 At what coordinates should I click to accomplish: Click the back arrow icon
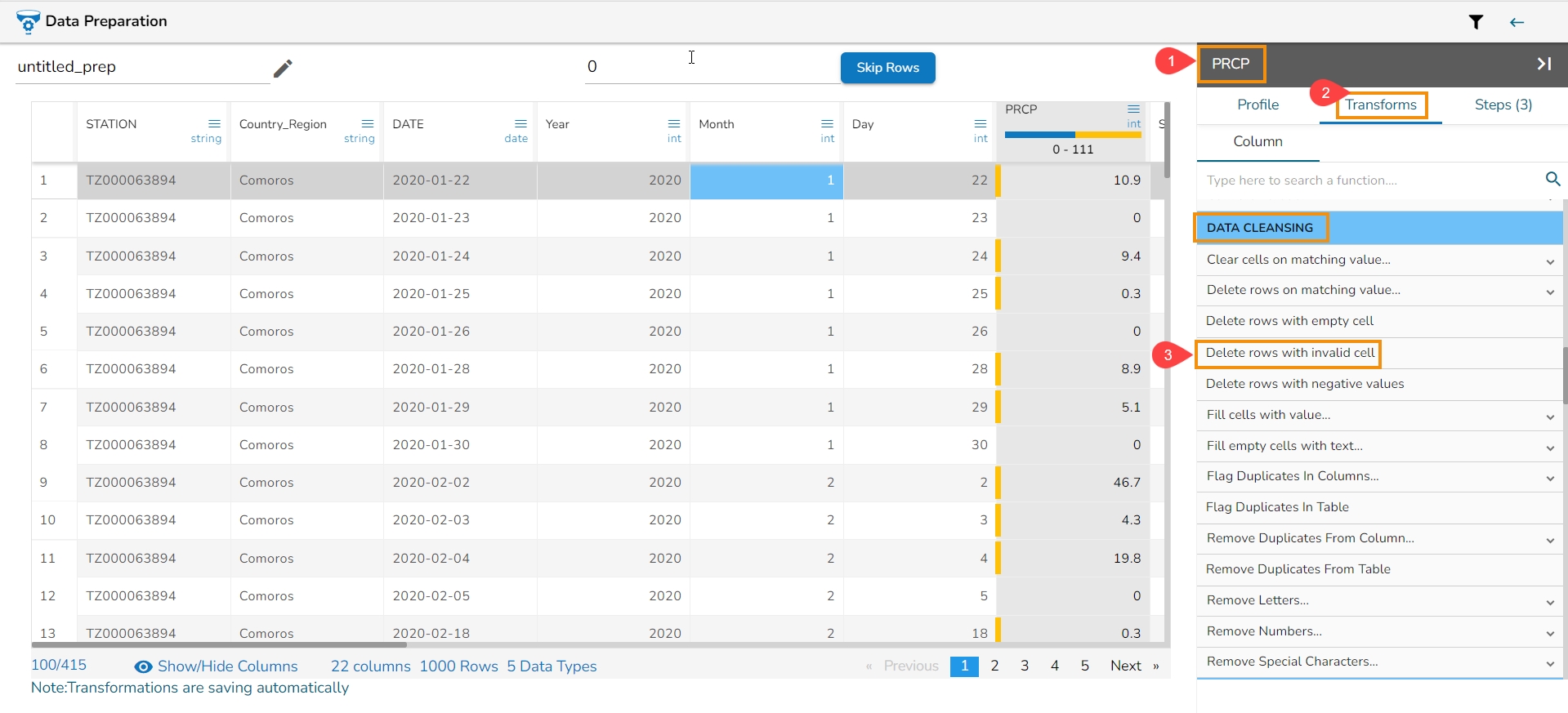click(1517, 22)
